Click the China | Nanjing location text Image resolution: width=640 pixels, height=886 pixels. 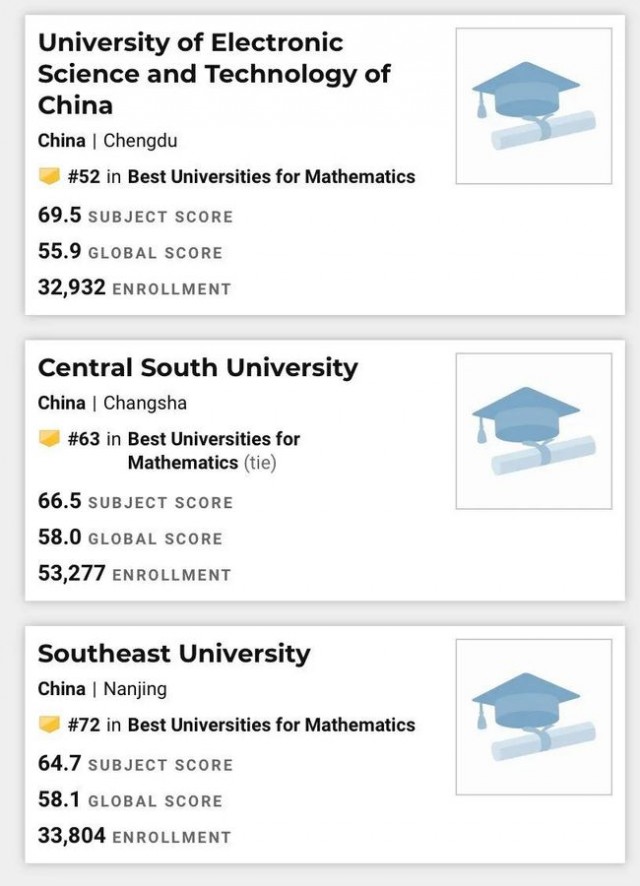click(x=102, y=689)
